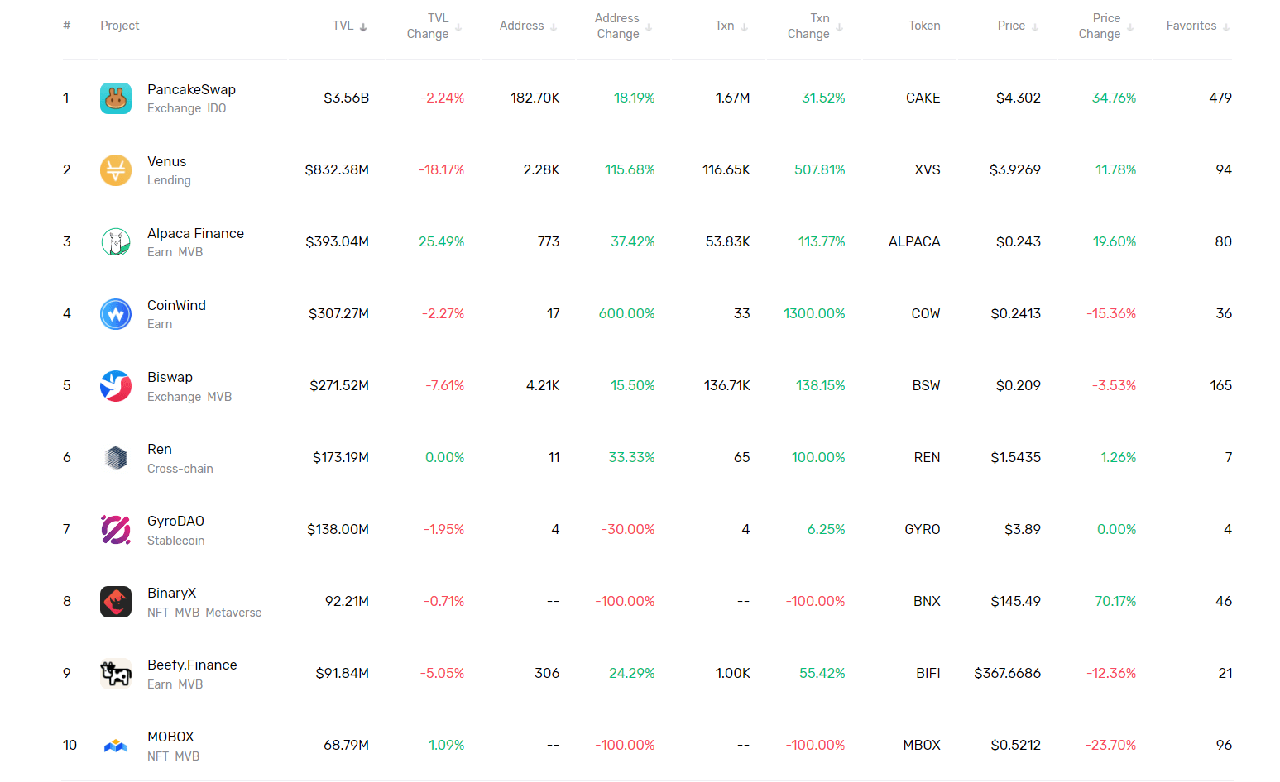Screen dimensions: 1280x782
Task: Click CoinWind txn change 1300.00%
Action: (x=814, y=314)
